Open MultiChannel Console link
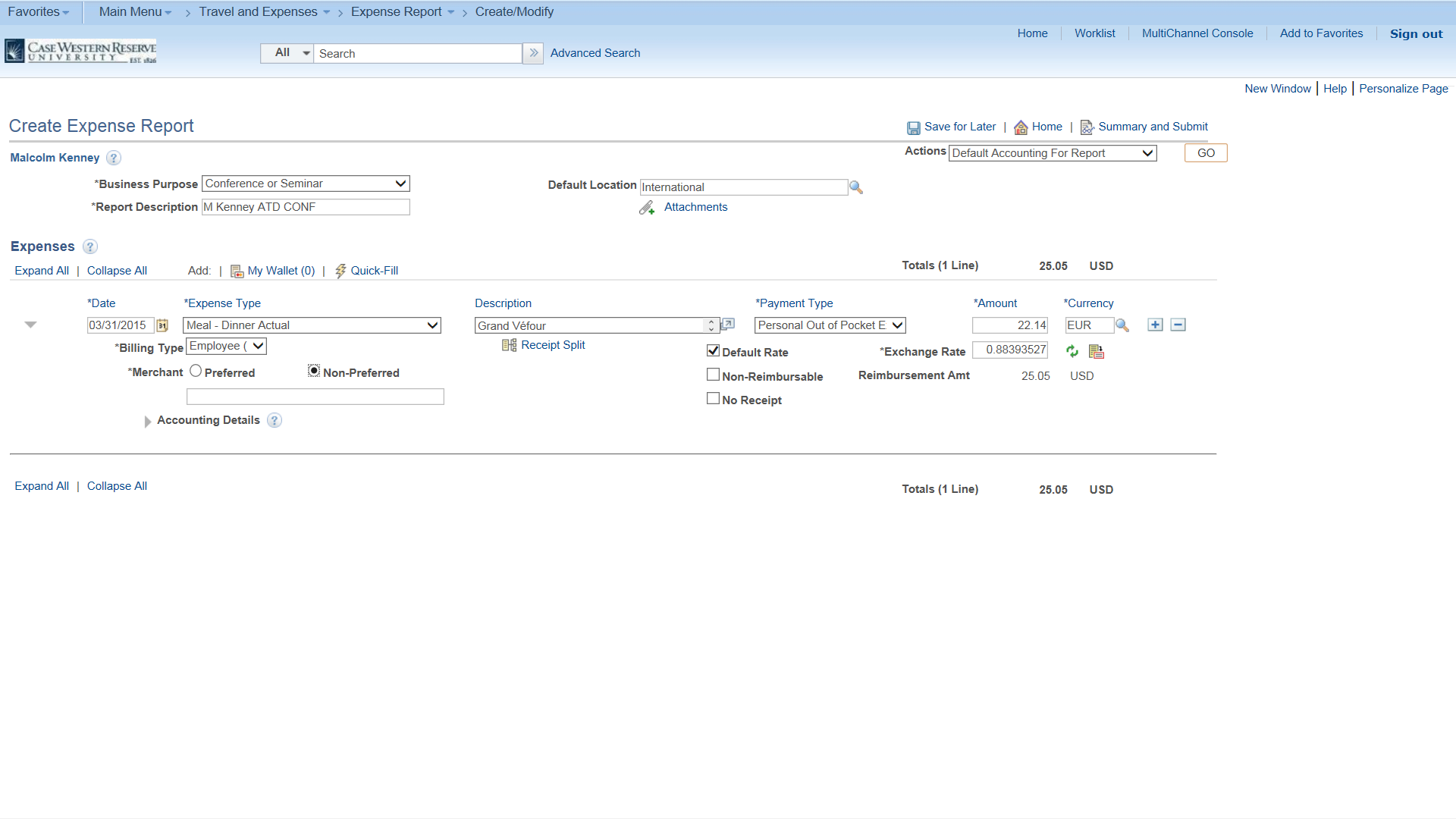Image resolution: width=1456 pixels, height=819 pixels. pos(1197,33)
